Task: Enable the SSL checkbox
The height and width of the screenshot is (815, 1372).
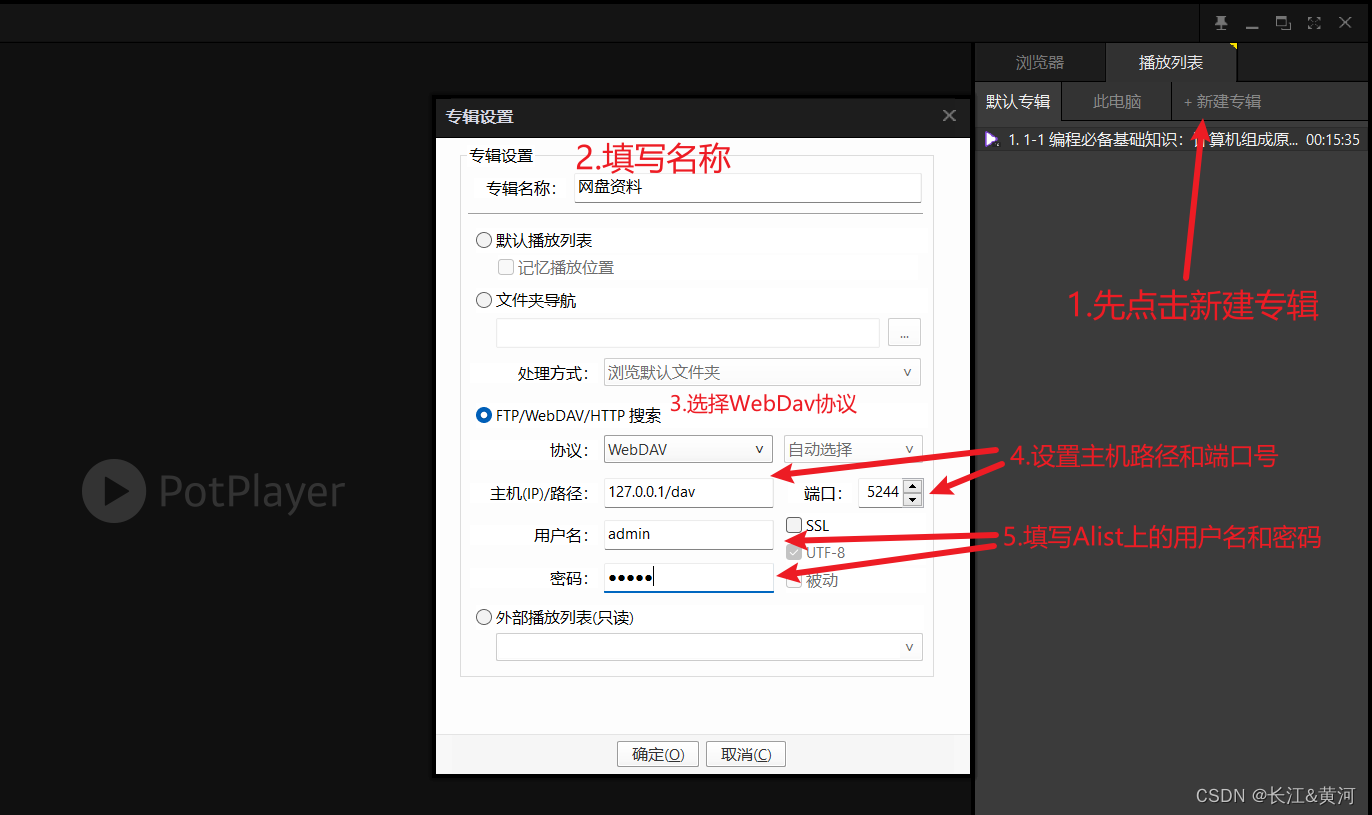Action: (794, 525)
